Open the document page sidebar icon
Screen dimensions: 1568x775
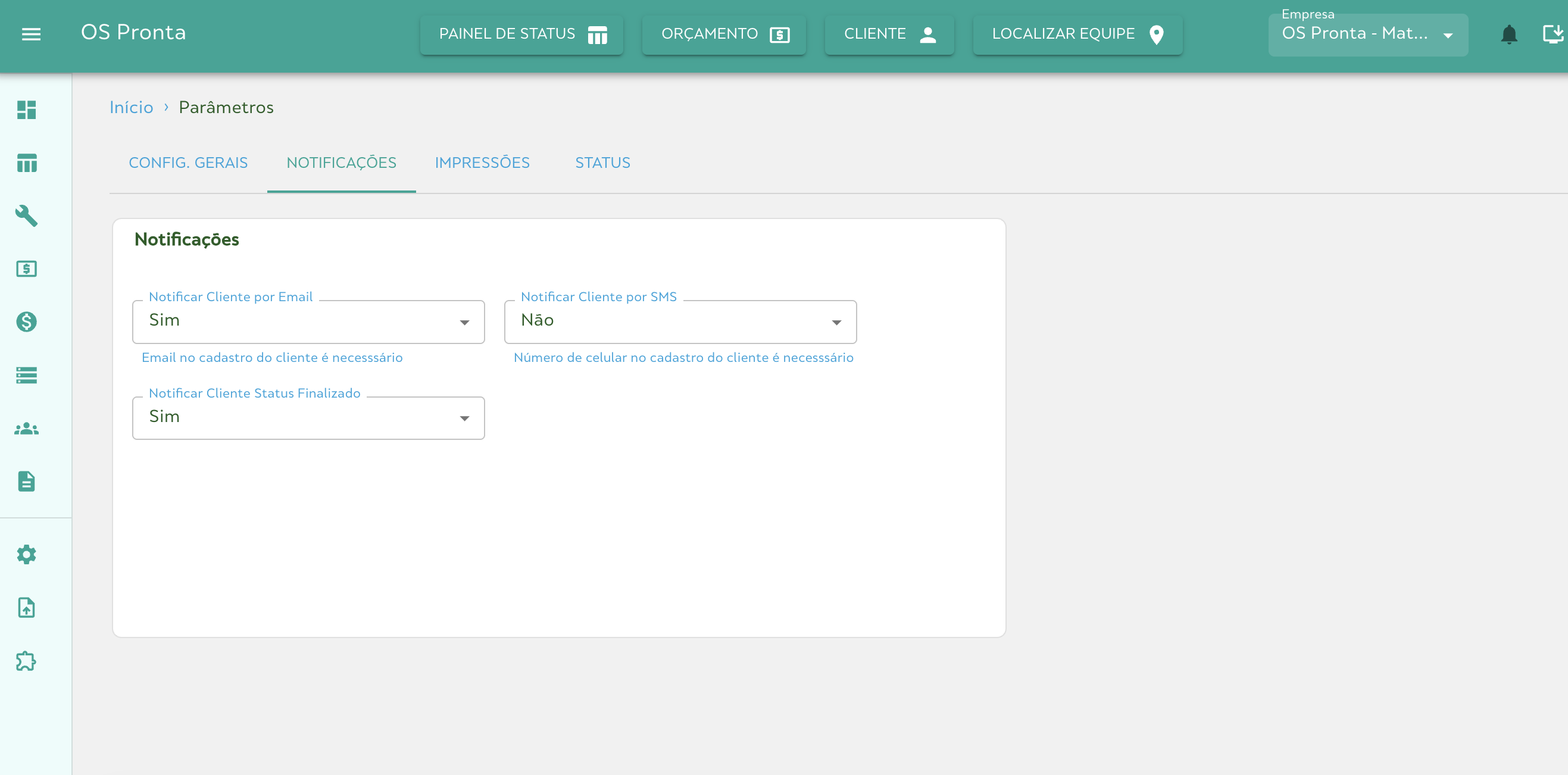click(27, 482)
